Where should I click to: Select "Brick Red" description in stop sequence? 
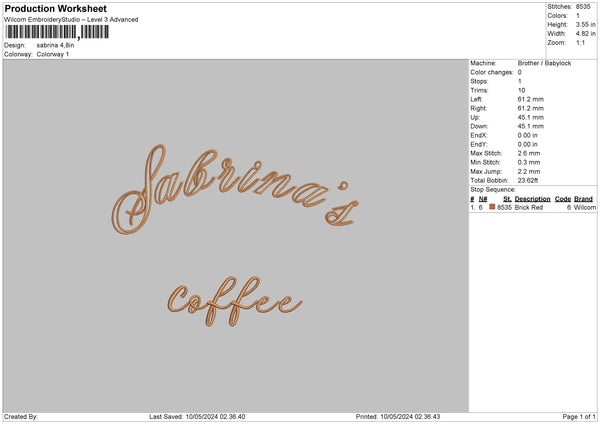point(529,207)
